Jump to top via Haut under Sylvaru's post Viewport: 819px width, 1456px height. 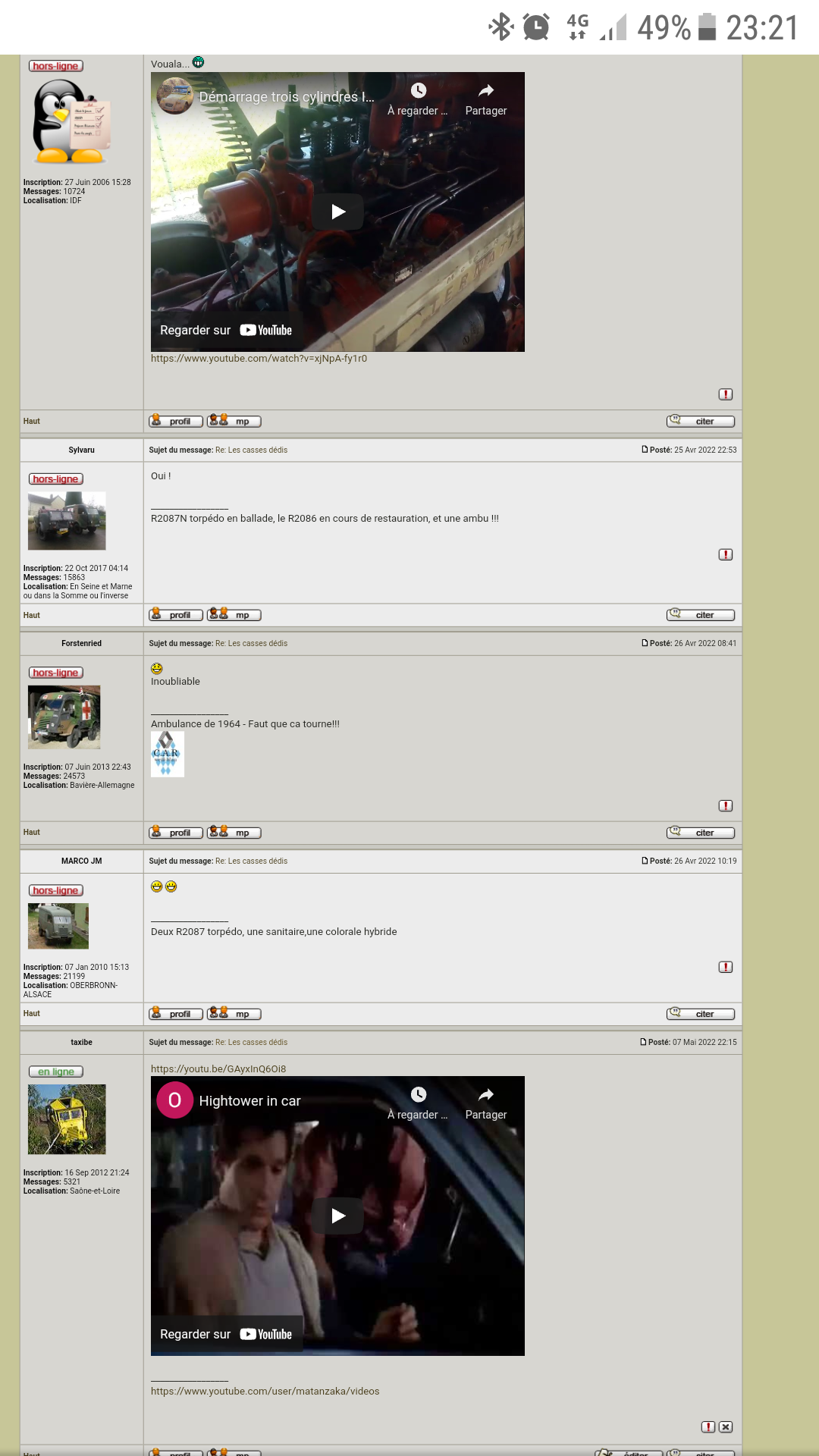(32, 615)
